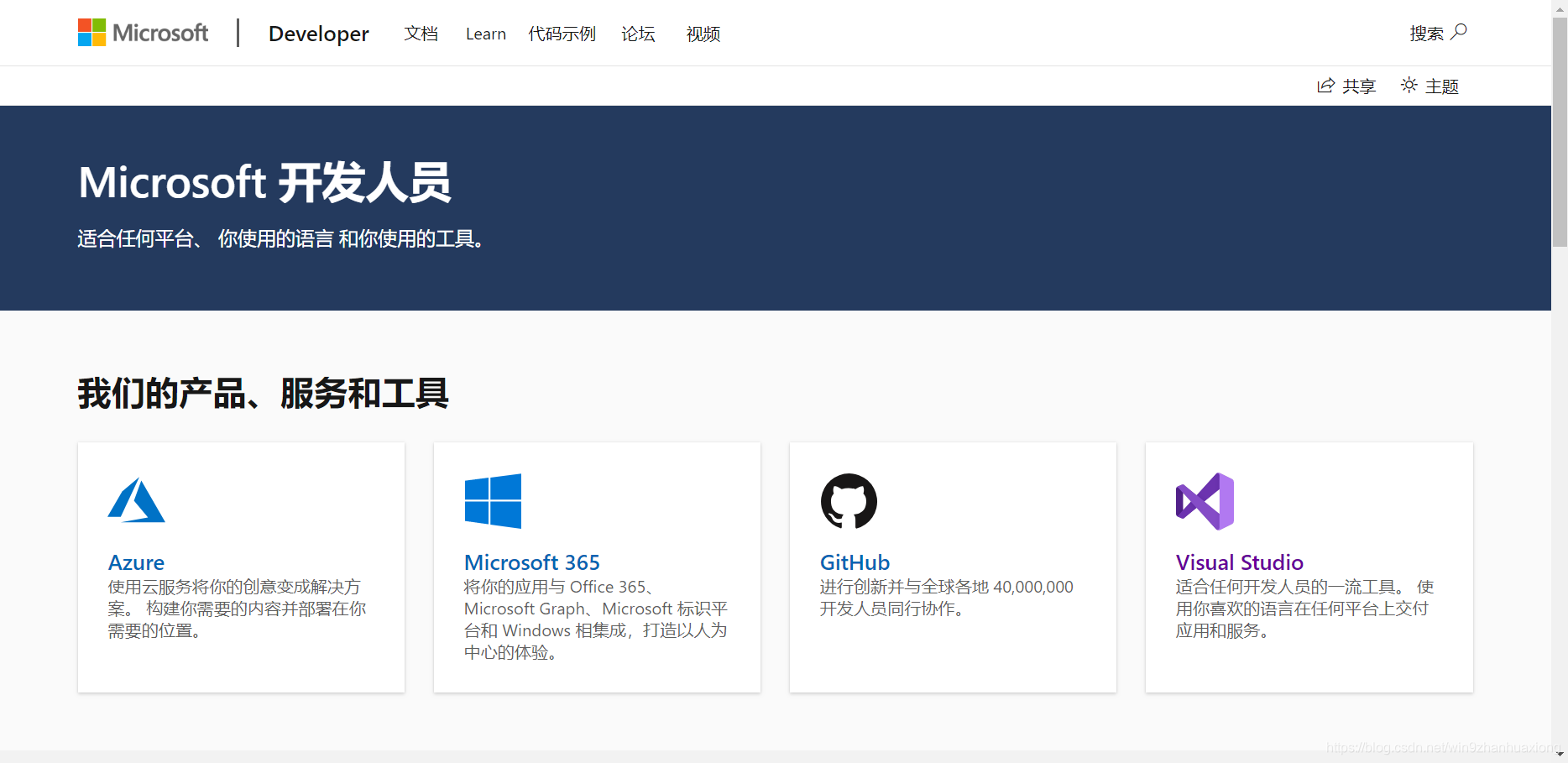Viewport: 1568px width, 763px height.
Task: Open the Azure link
Action: tap(136, 562)
